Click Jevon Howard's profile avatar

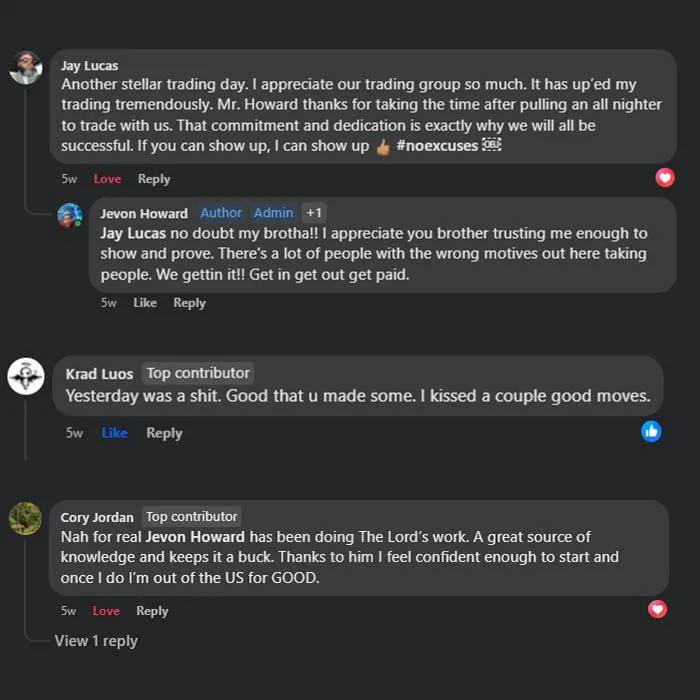(69, 215)
